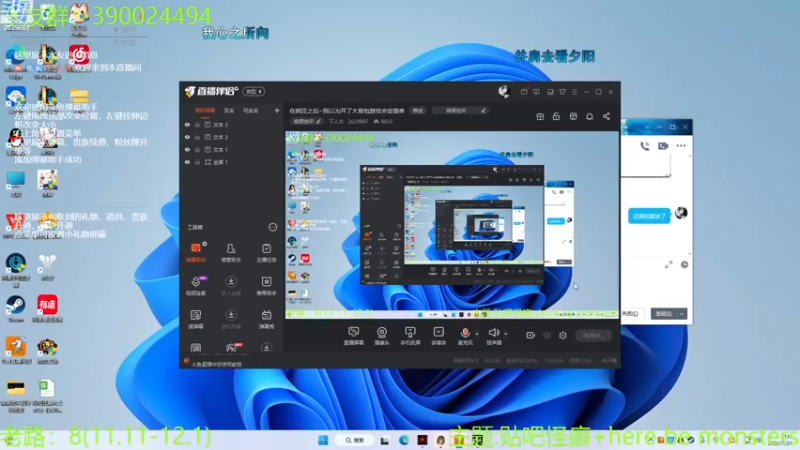Open the 读弹幕 read-danmaku tool

196,319
